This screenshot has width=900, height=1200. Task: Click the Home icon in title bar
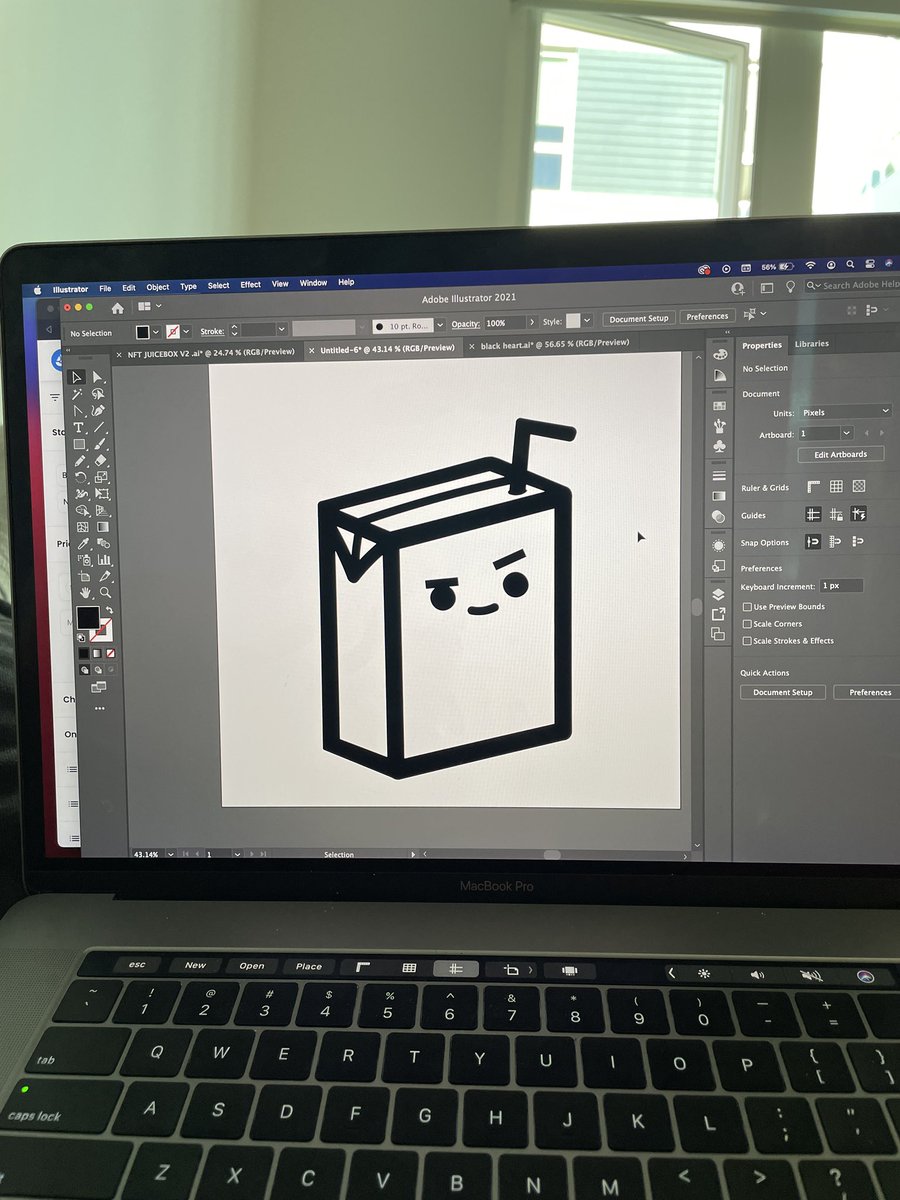coord(117,308)
